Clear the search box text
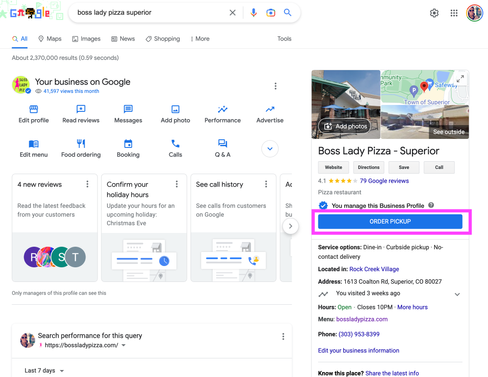 pyautogui.click(x=232, y=13)
